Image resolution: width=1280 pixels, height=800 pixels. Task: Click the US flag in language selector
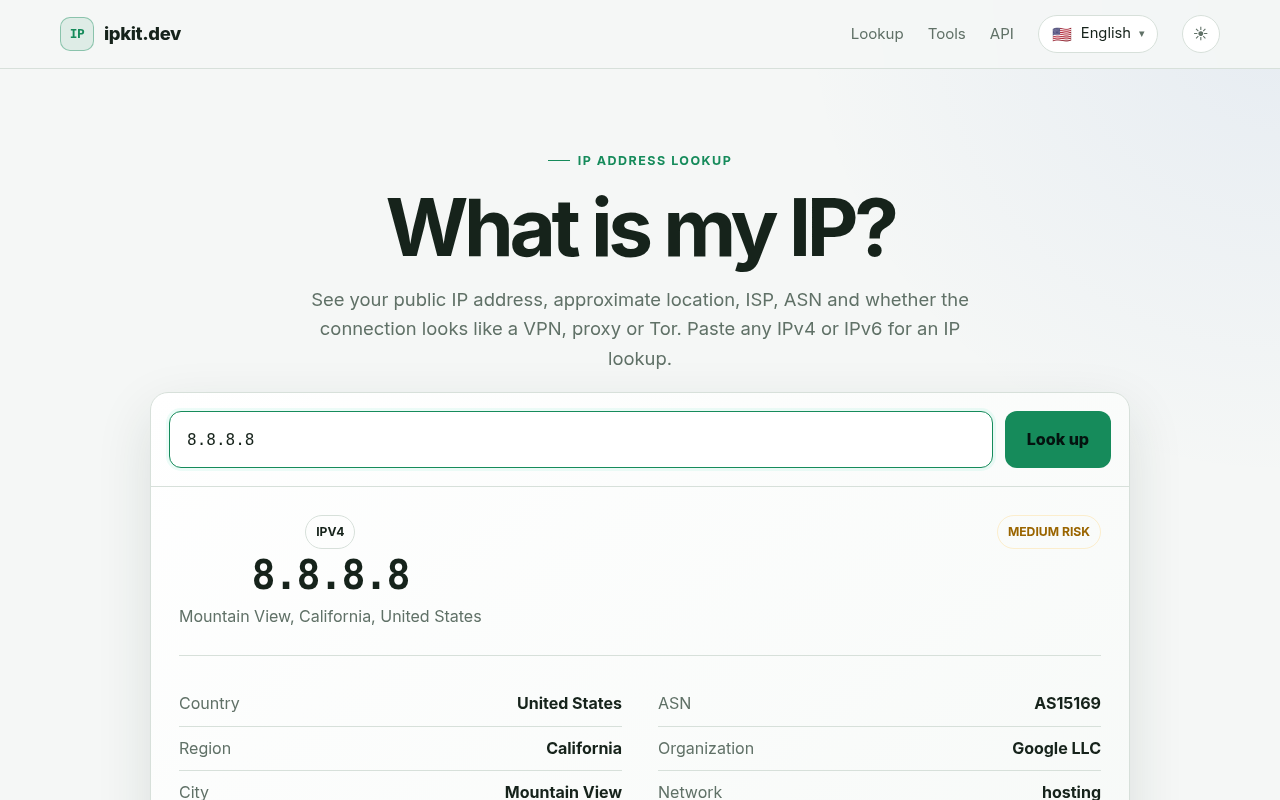pyautogui.click(x=1062, y=34)
